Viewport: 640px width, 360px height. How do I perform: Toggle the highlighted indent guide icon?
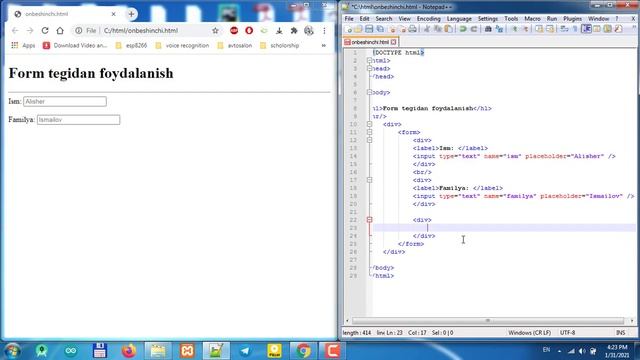[586, 29]
